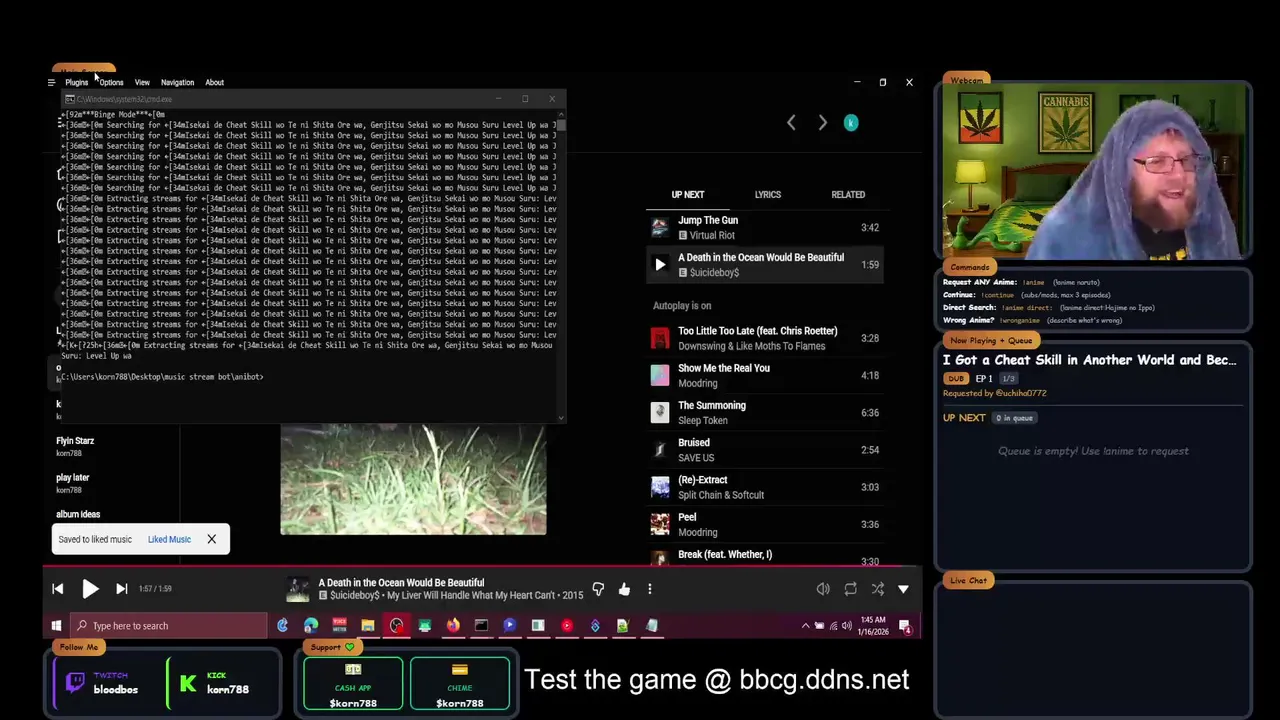Click the taskbar clock showing 1:45 AM
This screenshot has height=720, width=1280.
pos(872,626)
